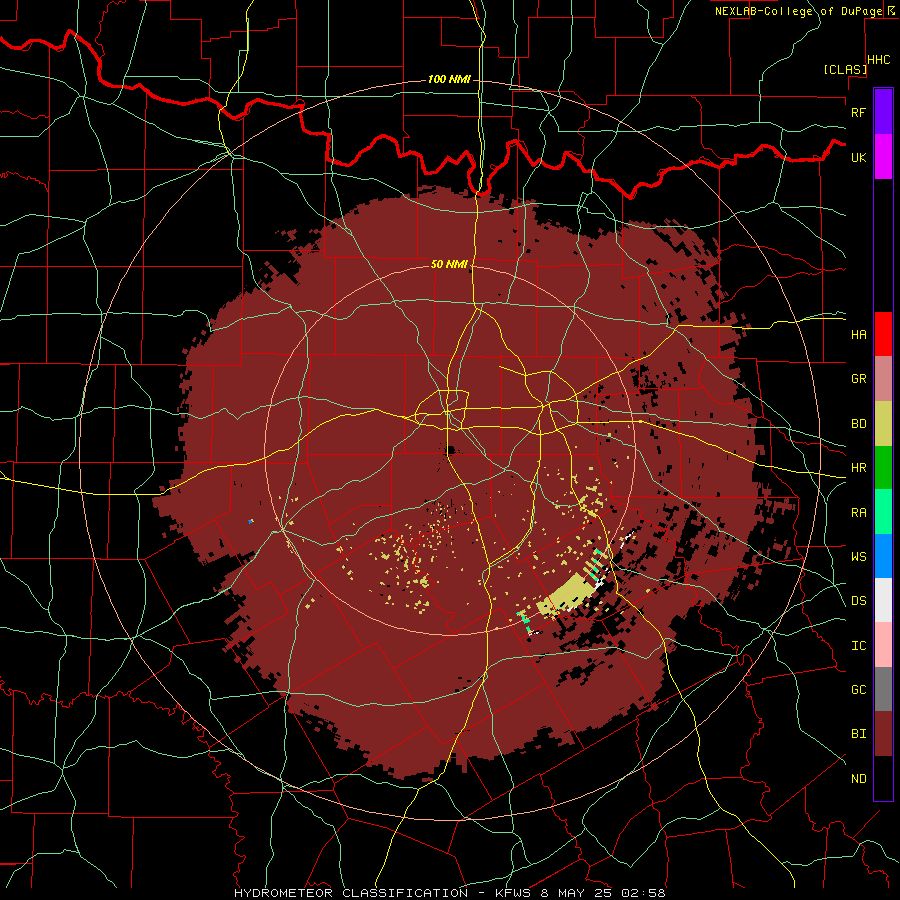This screenshot has width=900, height=900.
Task: Select the dusty pink GR legend swatch
Action: pyautogui.click(x=883, y=379)
